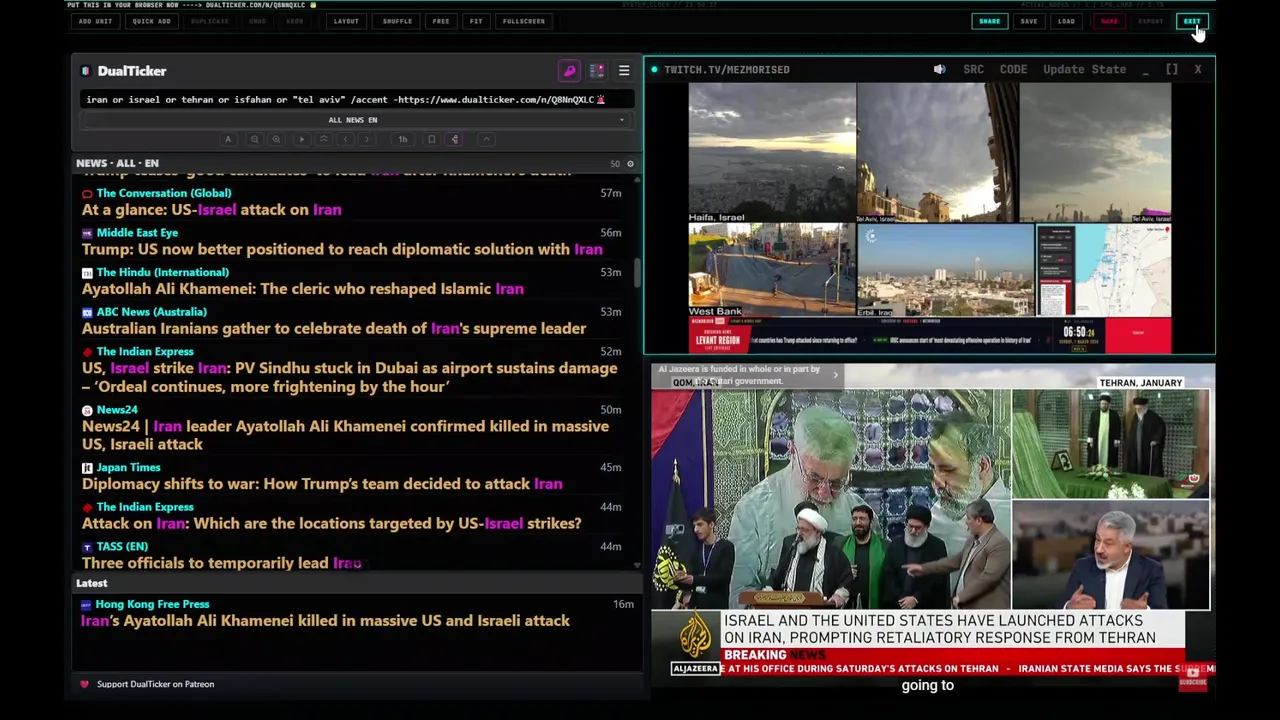Open the DualTicker hamburger menu
1280x720 pixels.
tap(624, 71)
